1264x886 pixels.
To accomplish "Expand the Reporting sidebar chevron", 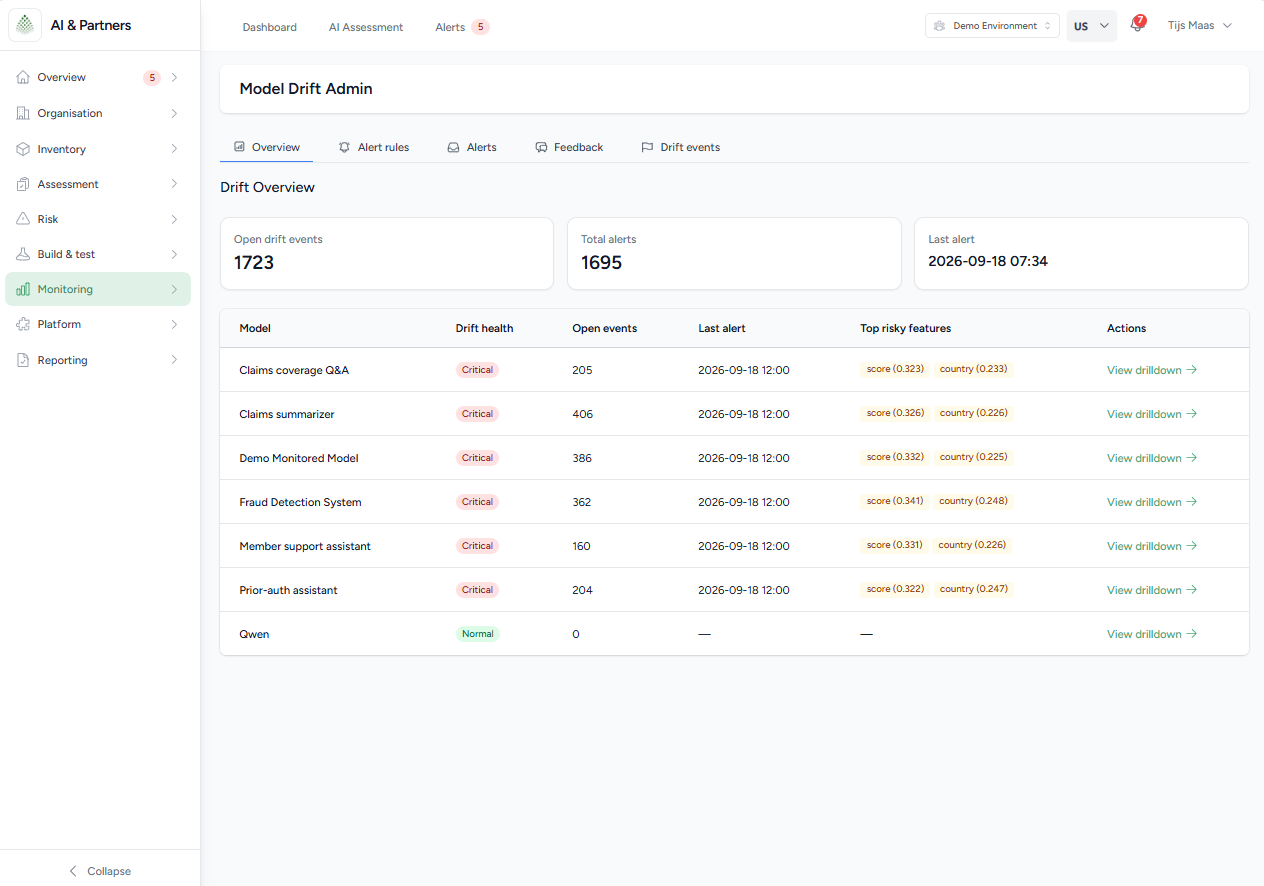I will [174, 360].
